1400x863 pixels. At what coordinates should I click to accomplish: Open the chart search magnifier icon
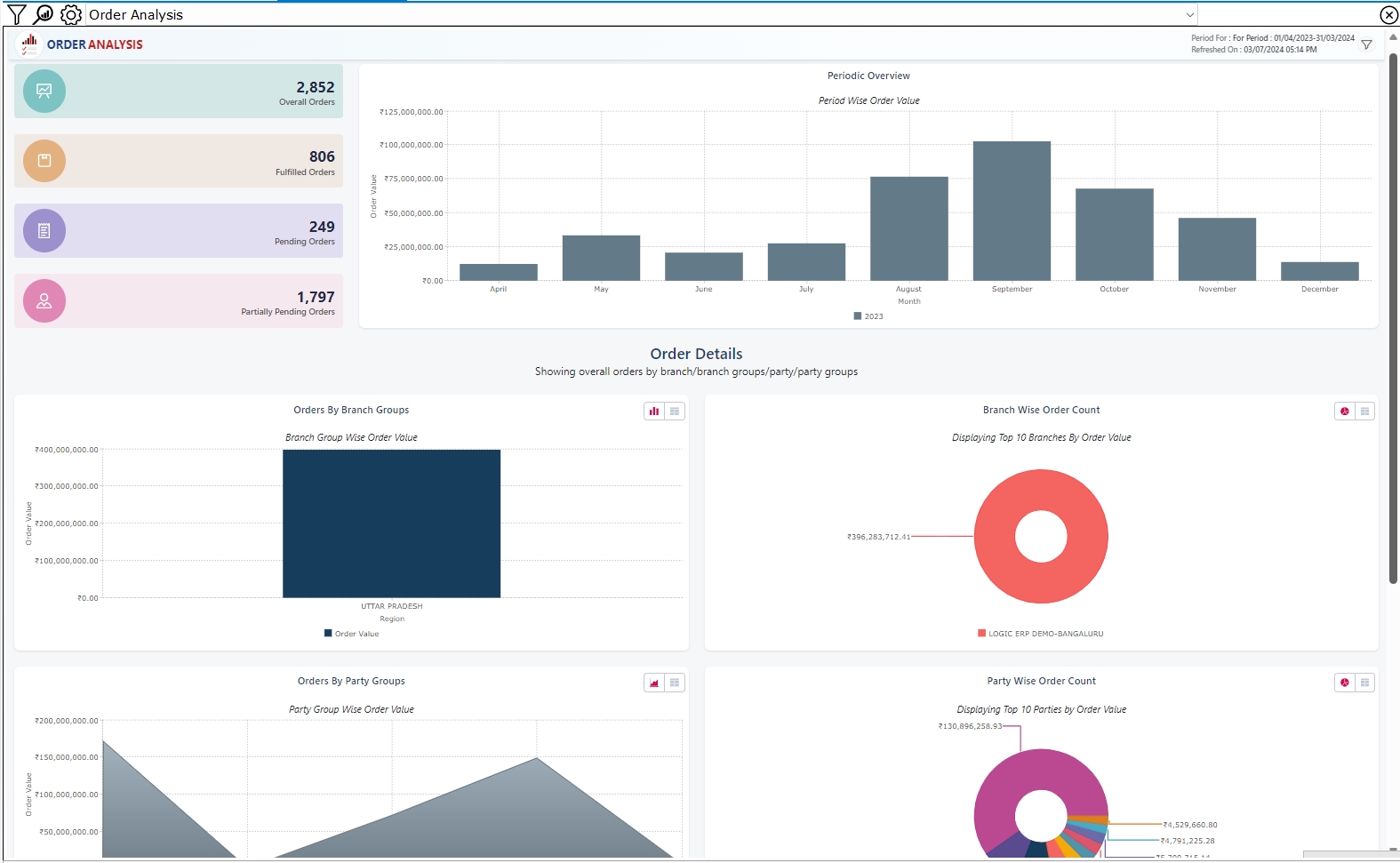(x=44, y=14)
